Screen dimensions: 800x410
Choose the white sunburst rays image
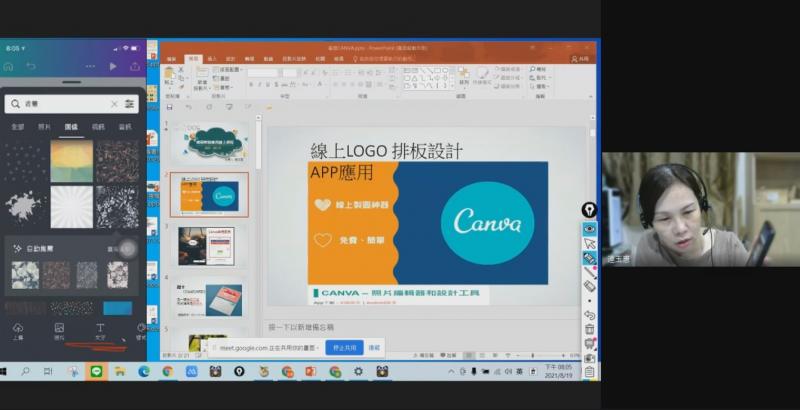[x=71, y=207]
